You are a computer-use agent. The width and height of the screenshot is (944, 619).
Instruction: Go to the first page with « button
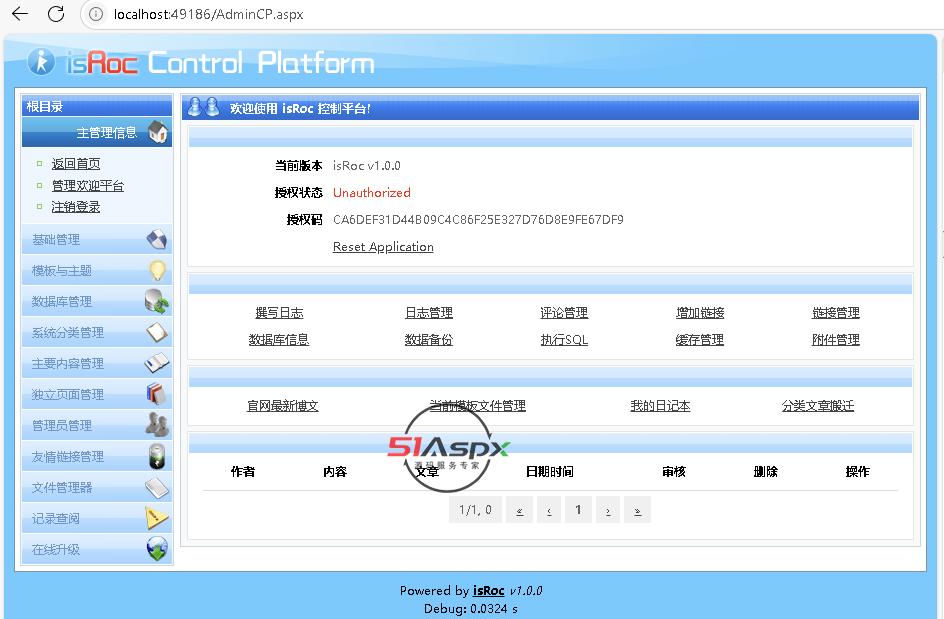[x=520, y=510]
